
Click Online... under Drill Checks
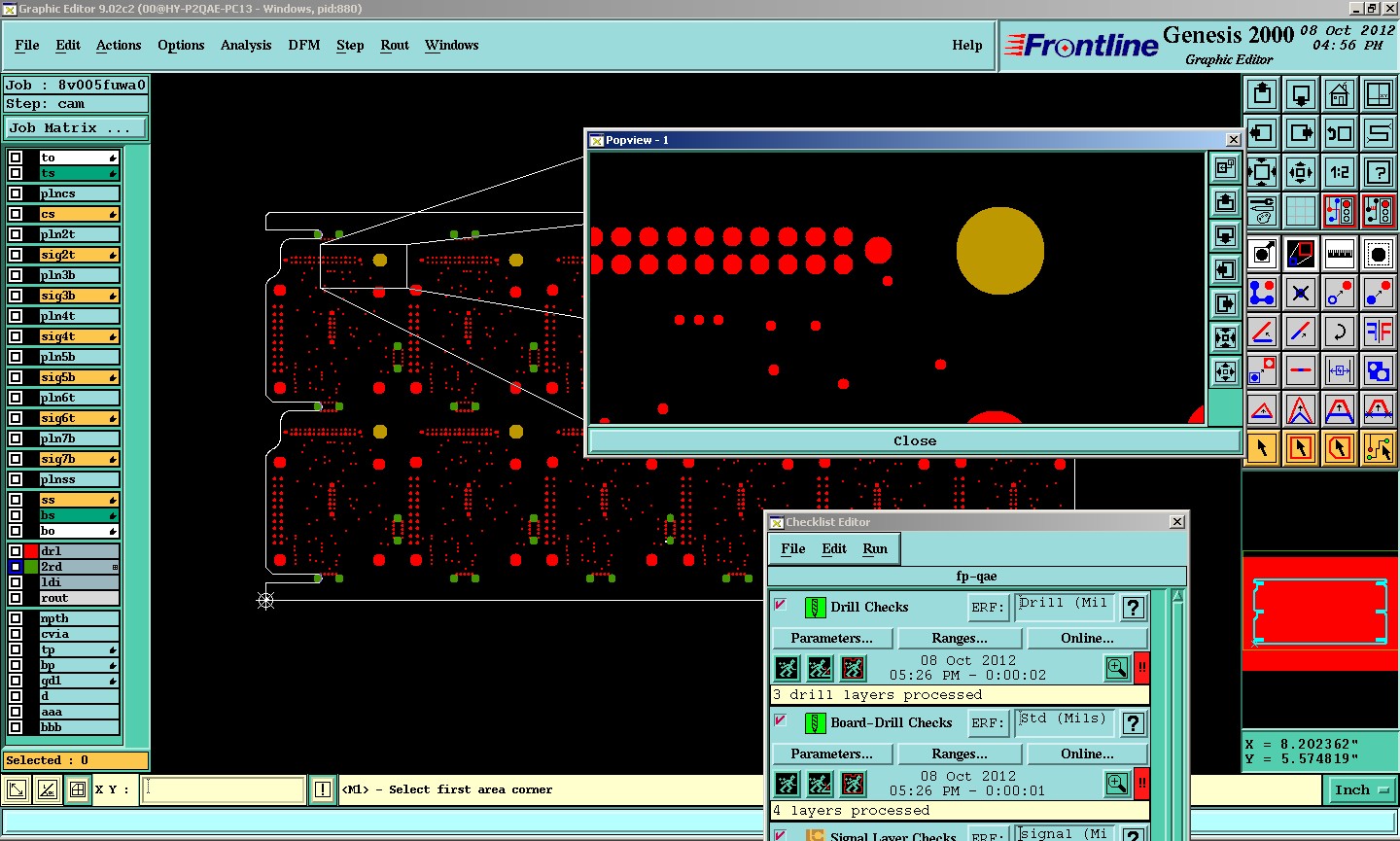(x=1088, y=638)
